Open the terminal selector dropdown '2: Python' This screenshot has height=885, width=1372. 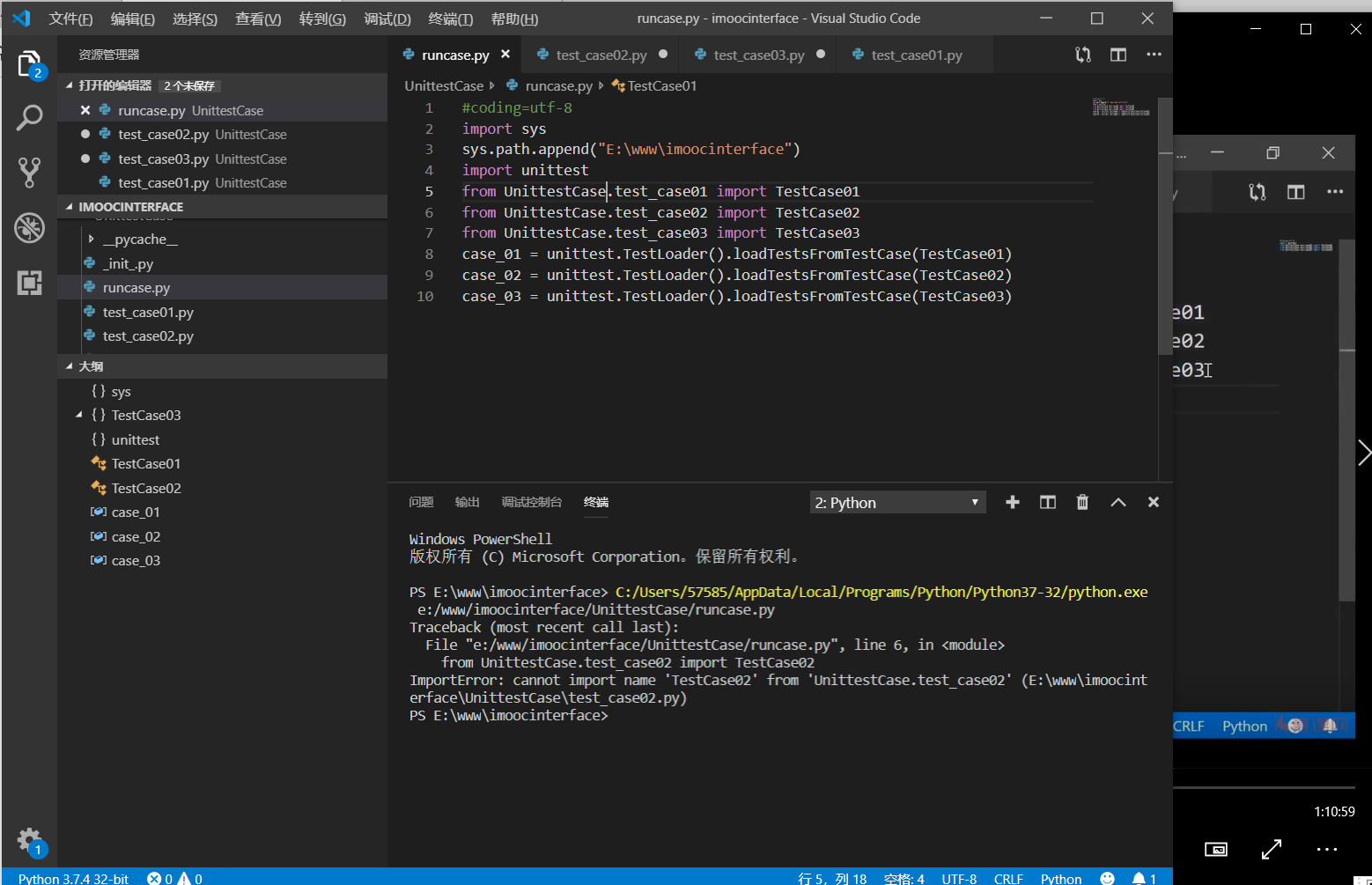coord(897,503)
